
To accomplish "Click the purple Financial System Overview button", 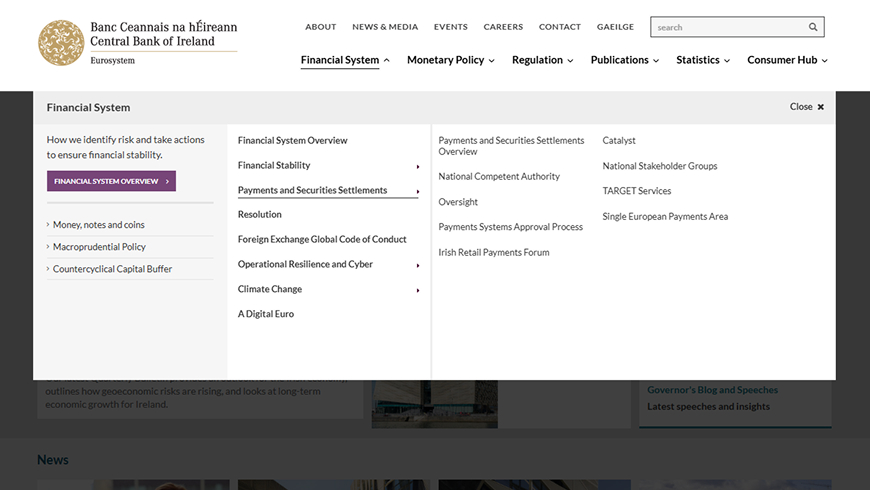I will (x=112, y=181).
